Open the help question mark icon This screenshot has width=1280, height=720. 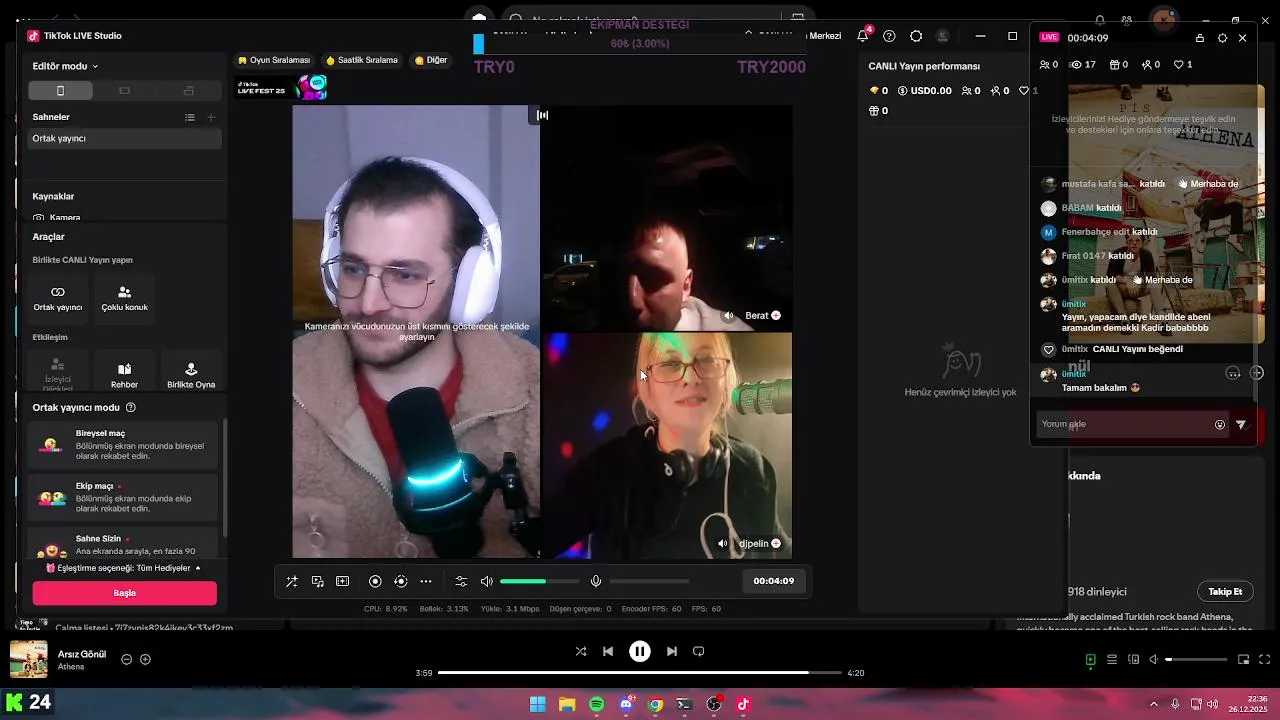click(889, 36)
